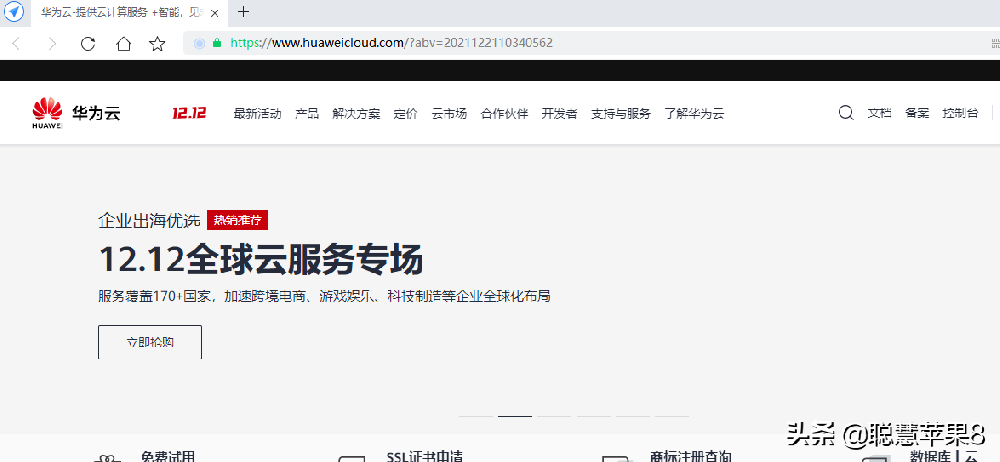
Task: Click the 服务覆盖170+国家 description text
Action: click(x=324, y=296)
